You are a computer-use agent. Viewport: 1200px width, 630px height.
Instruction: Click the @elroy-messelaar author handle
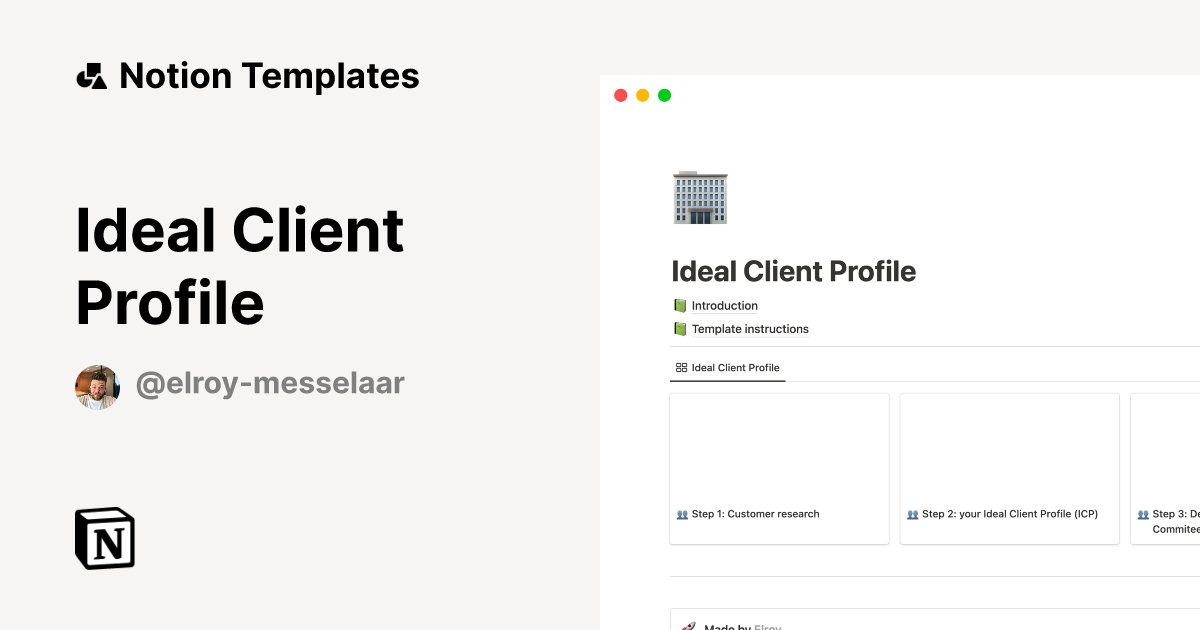pyautogui.click(x=270, y=384)
